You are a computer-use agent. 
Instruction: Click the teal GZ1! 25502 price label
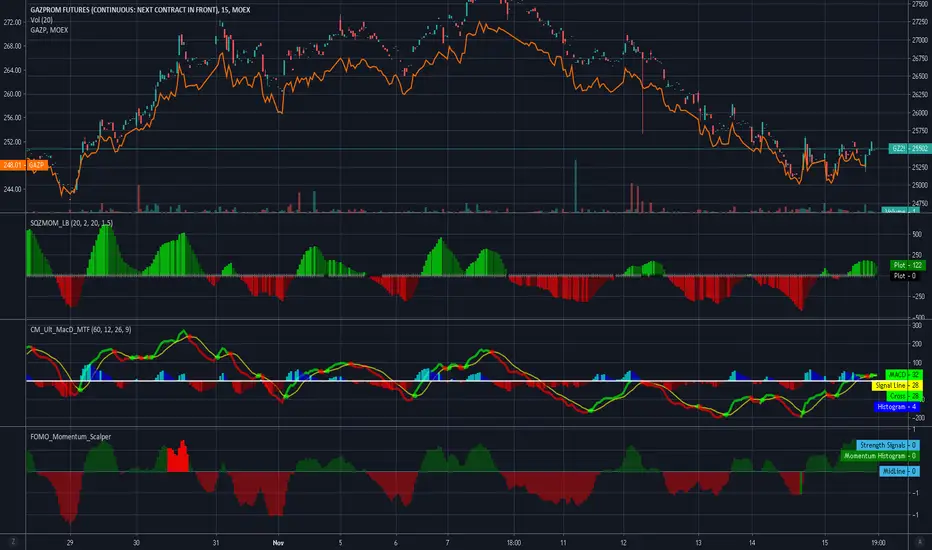[x=910, y=149]
